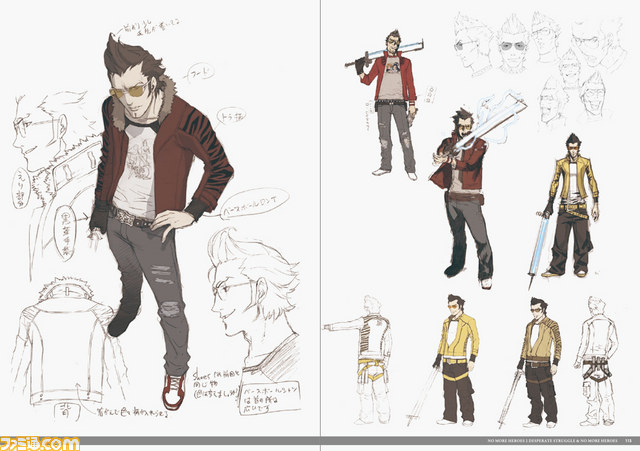Screen dimensions: 640x451
Task: Select the figure aiming the sparking beam katana
Action: click(469, 196)
